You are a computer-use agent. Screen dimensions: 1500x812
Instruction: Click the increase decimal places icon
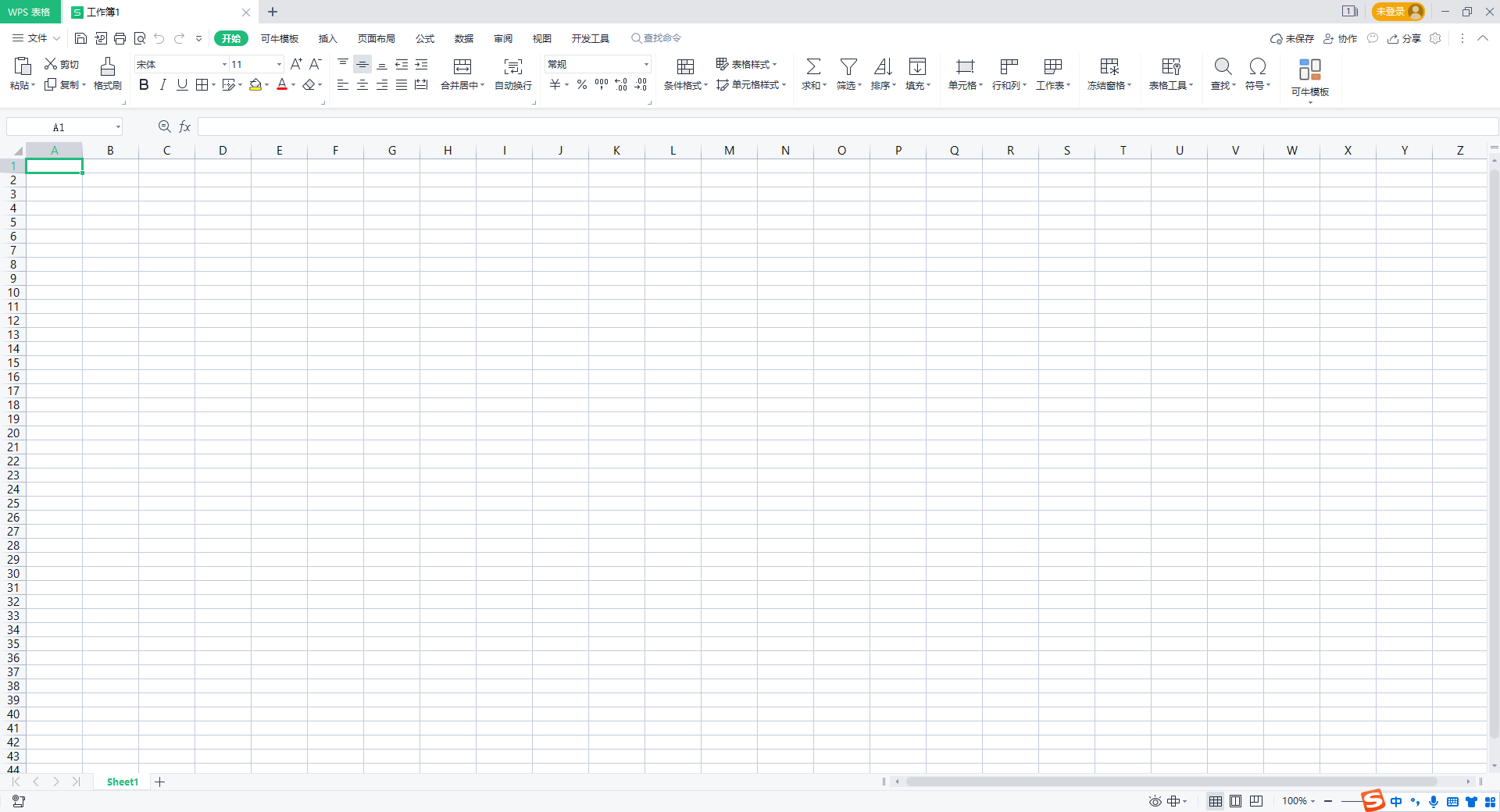(621, 84)
